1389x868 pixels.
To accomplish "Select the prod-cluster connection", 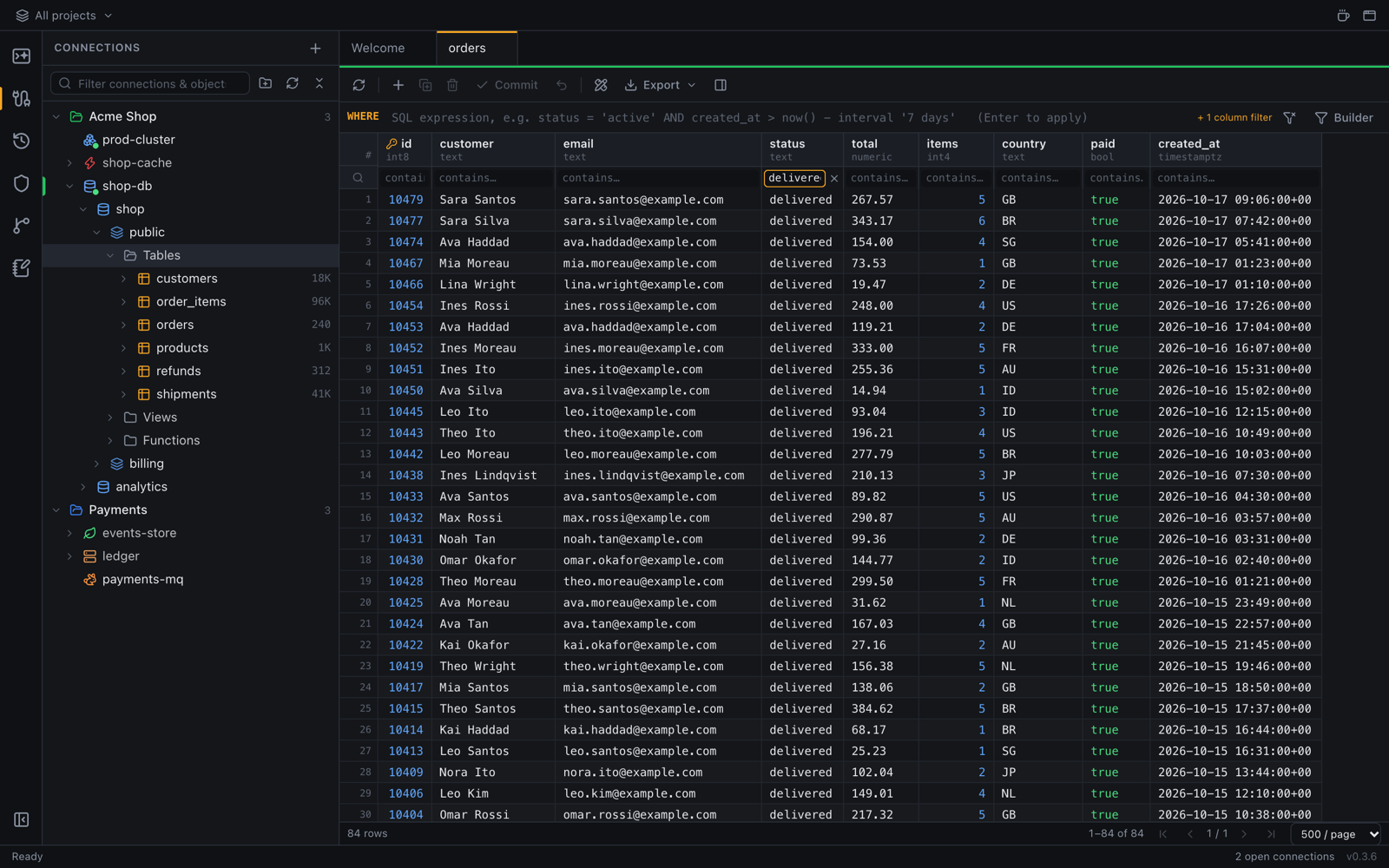I will coord(139,140).
